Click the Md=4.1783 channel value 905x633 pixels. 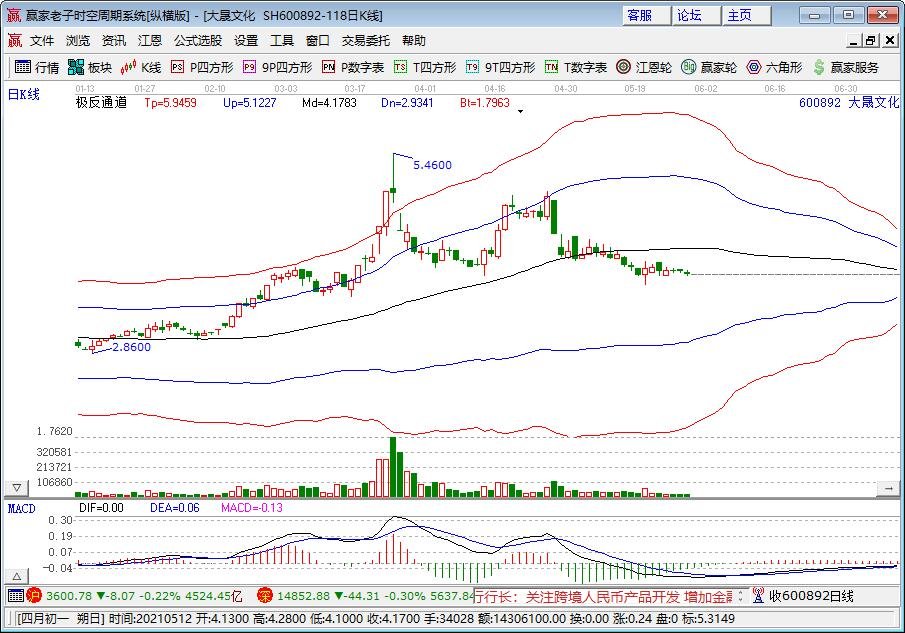click(x=329, y=103)
